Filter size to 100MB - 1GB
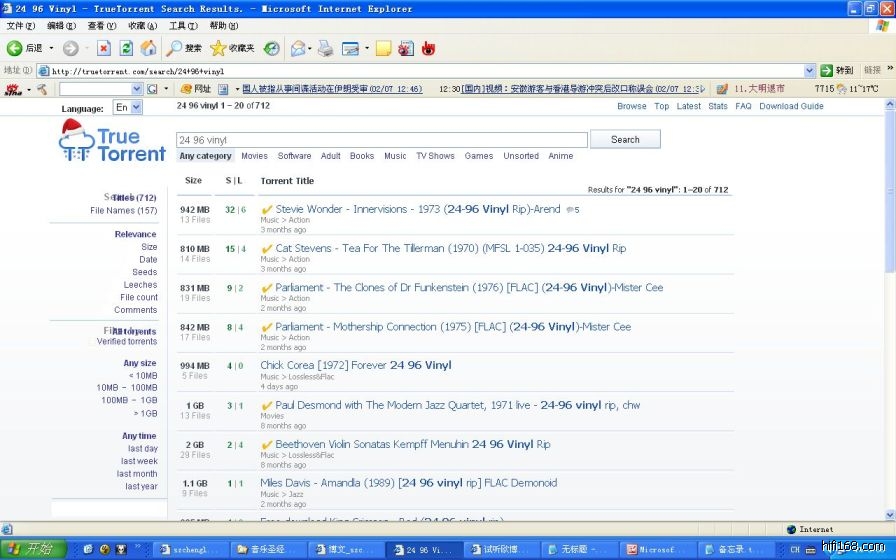The height and width of the screenshot is (560, 896). click(129, 401)
